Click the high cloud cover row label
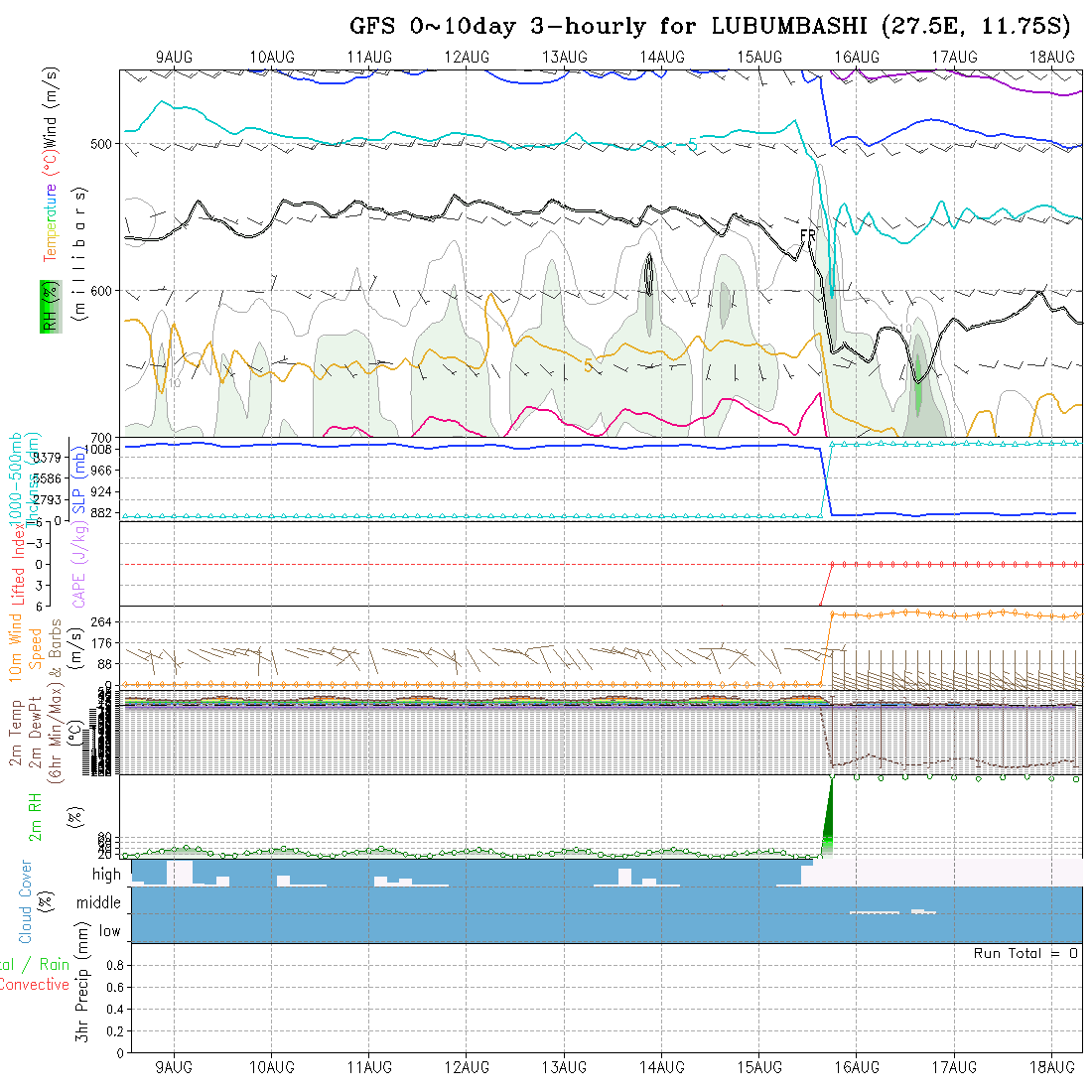 [106, 875]
